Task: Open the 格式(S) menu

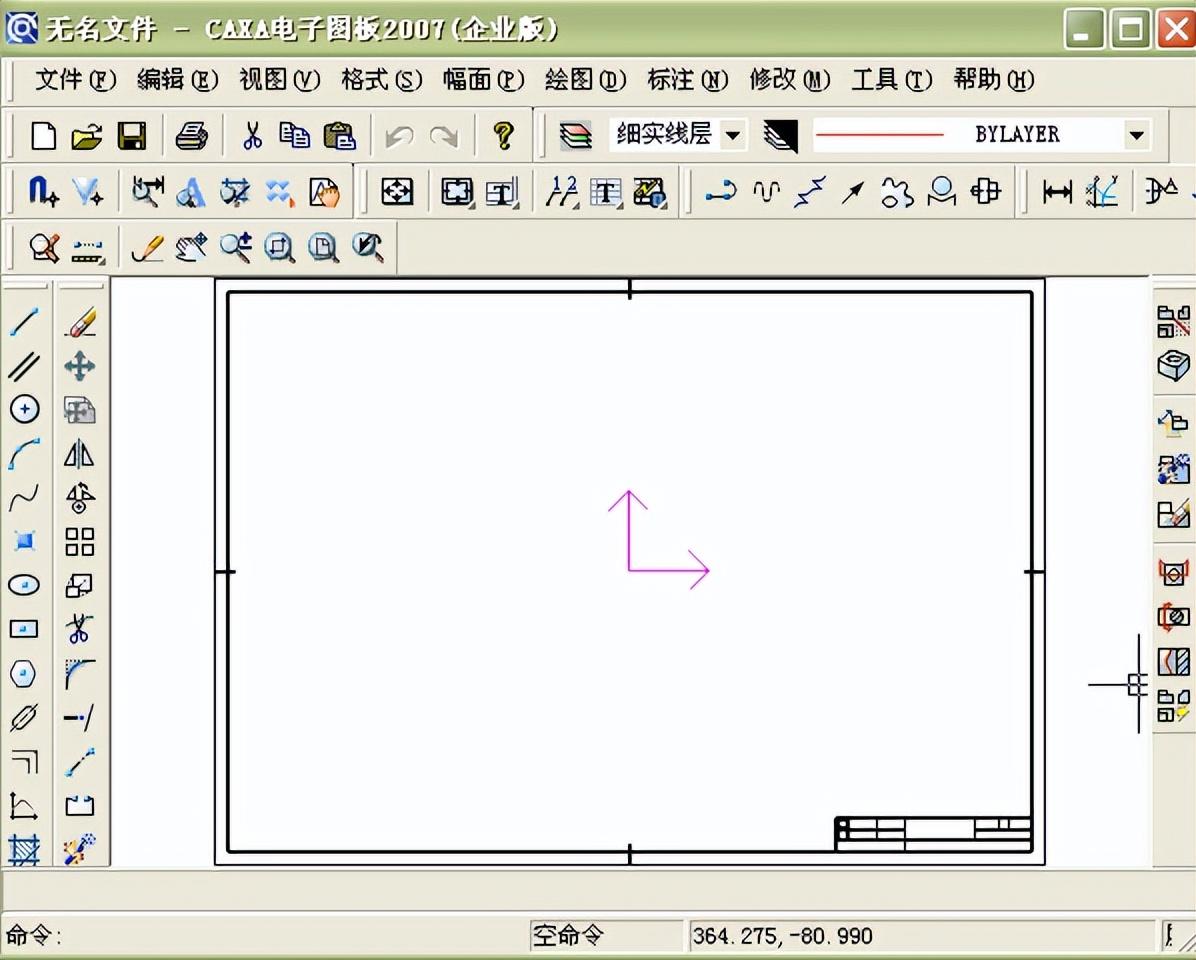Action: [381, 79]
